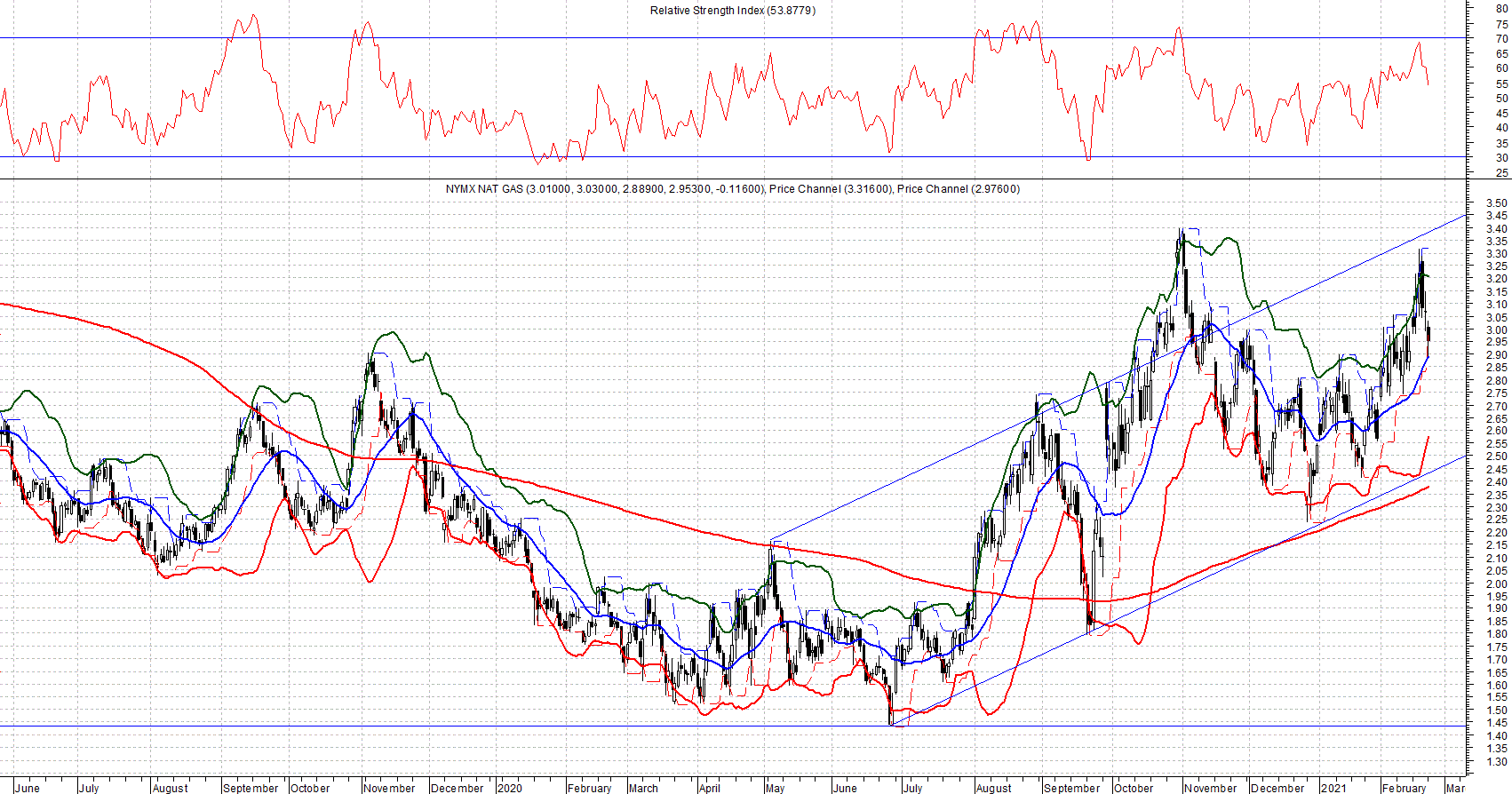Click the 1.45 price axis label
This screenshot has height=794, width=1512.
1496,724
